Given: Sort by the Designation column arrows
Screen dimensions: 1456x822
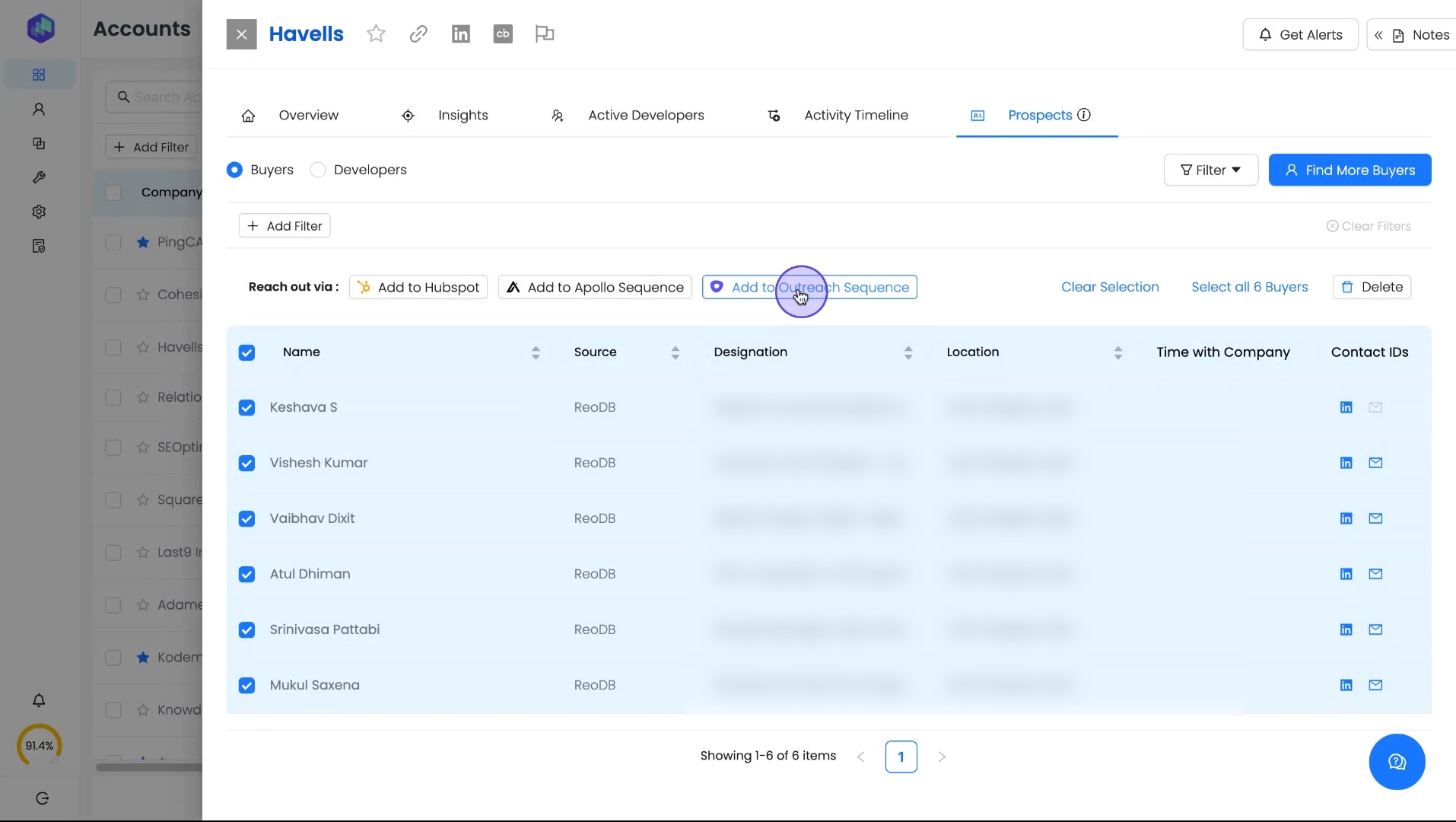Looking at the screenshot, I should [908, 352].
